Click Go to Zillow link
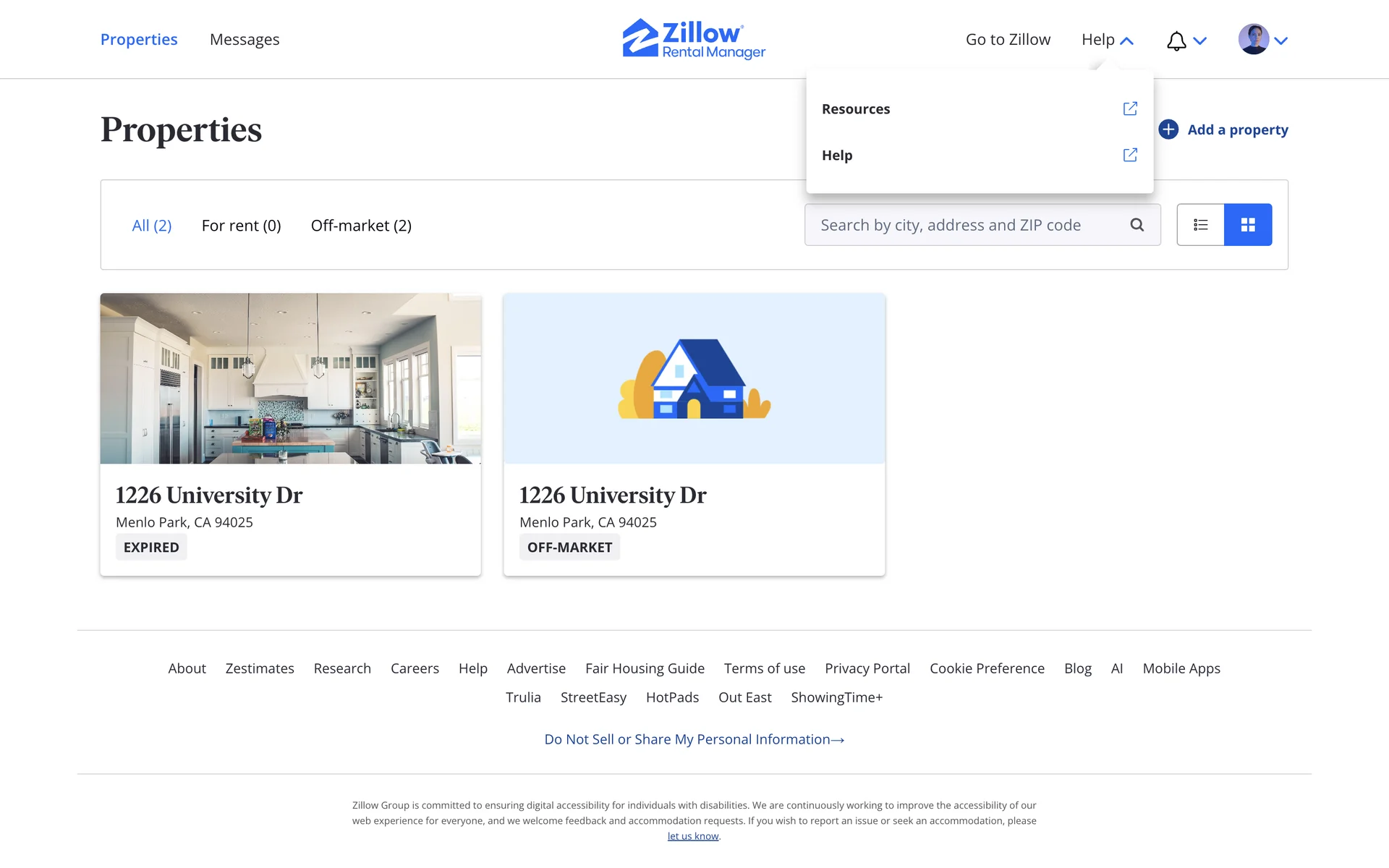 point(1008,40)
